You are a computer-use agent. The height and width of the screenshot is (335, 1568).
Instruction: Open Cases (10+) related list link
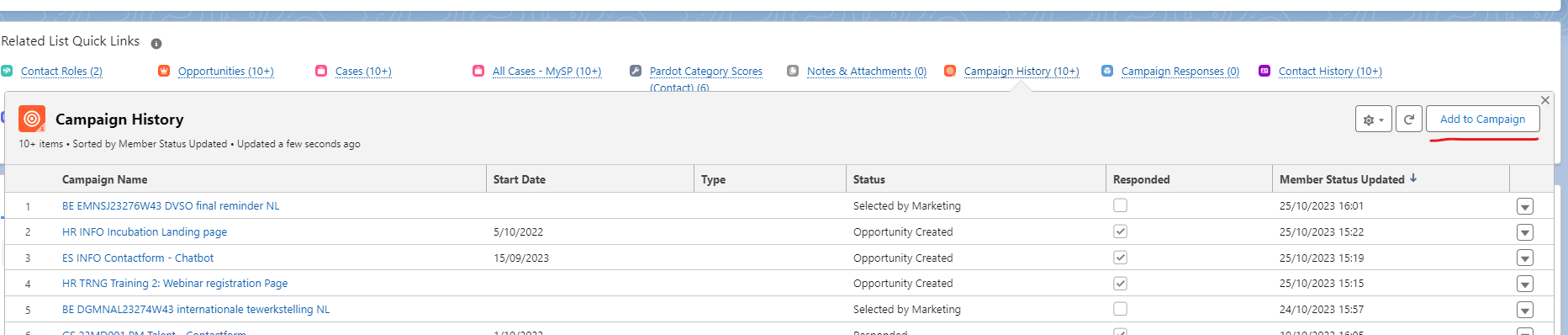pyautogui.click(x=363, y=72)
